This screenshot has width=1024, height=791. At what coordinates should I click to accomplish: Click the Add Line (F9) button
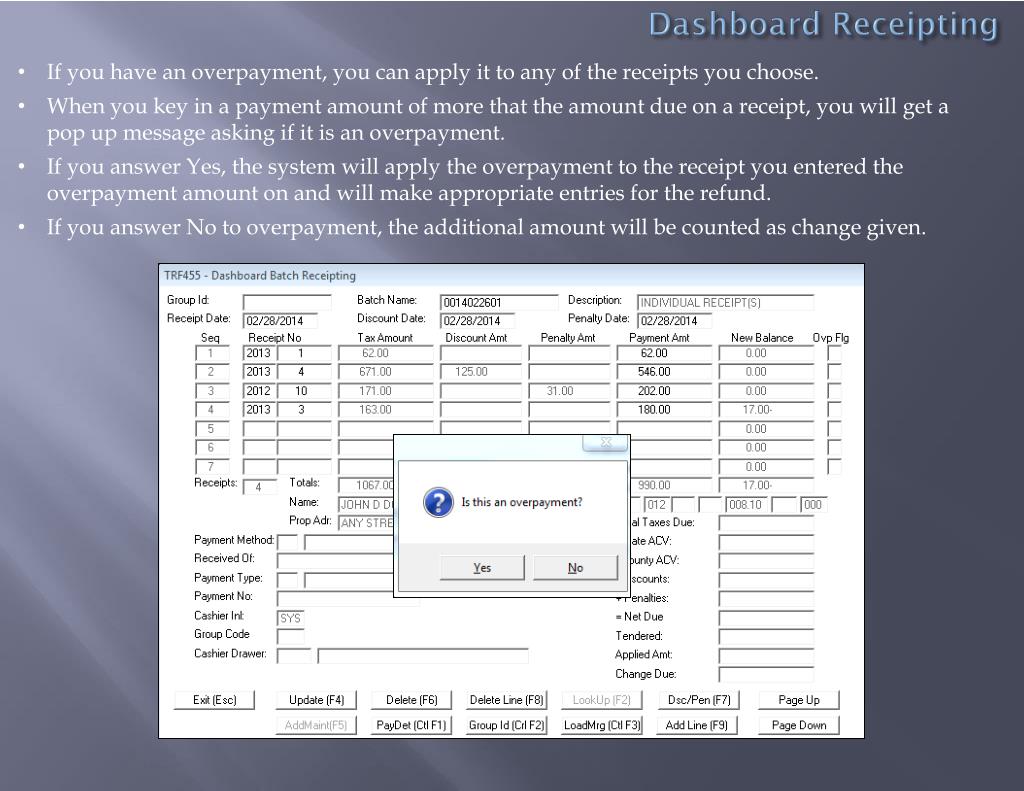696,725
